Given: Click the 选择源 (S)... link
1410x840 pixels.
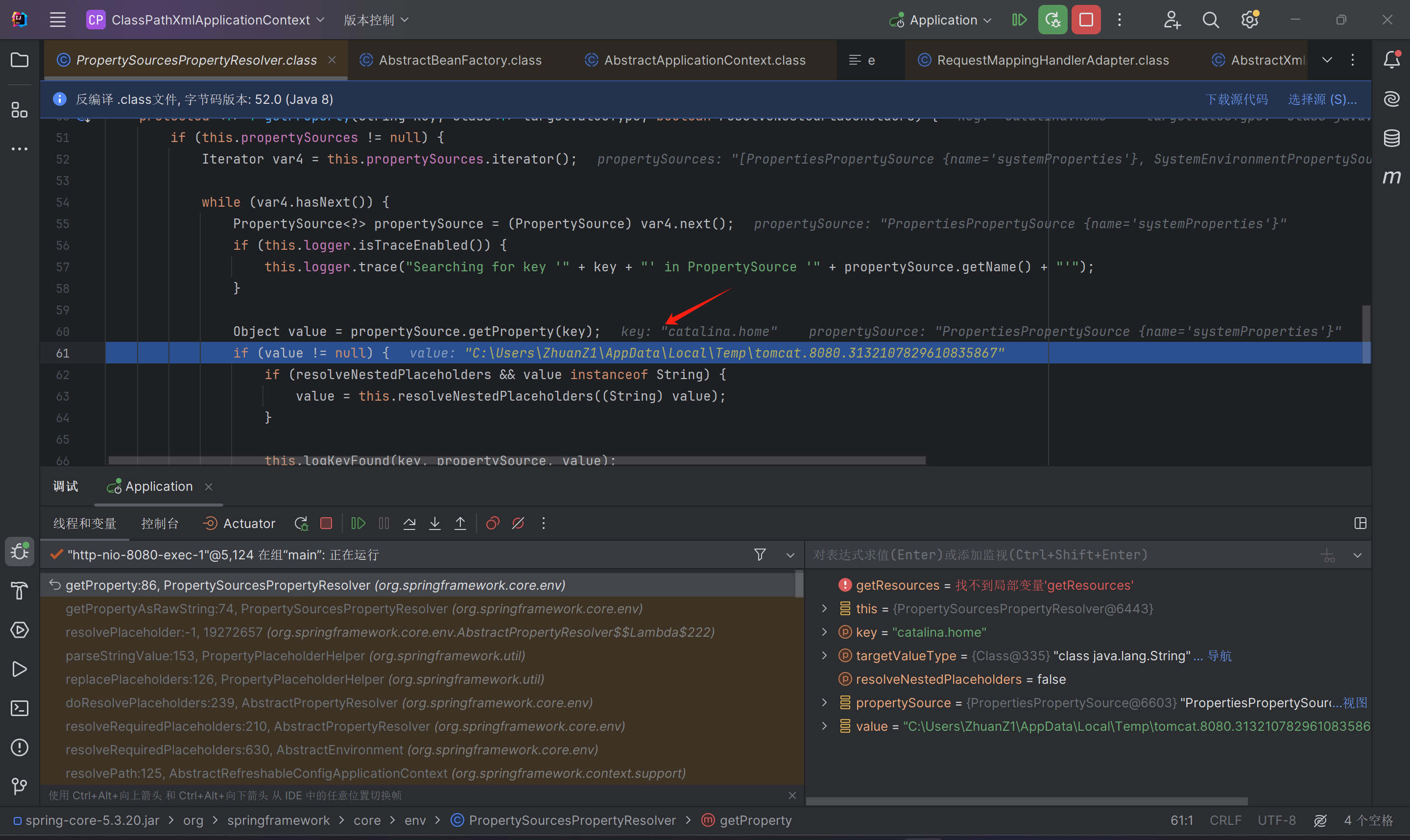Looking at the screenshot, I should point(1322,99).
